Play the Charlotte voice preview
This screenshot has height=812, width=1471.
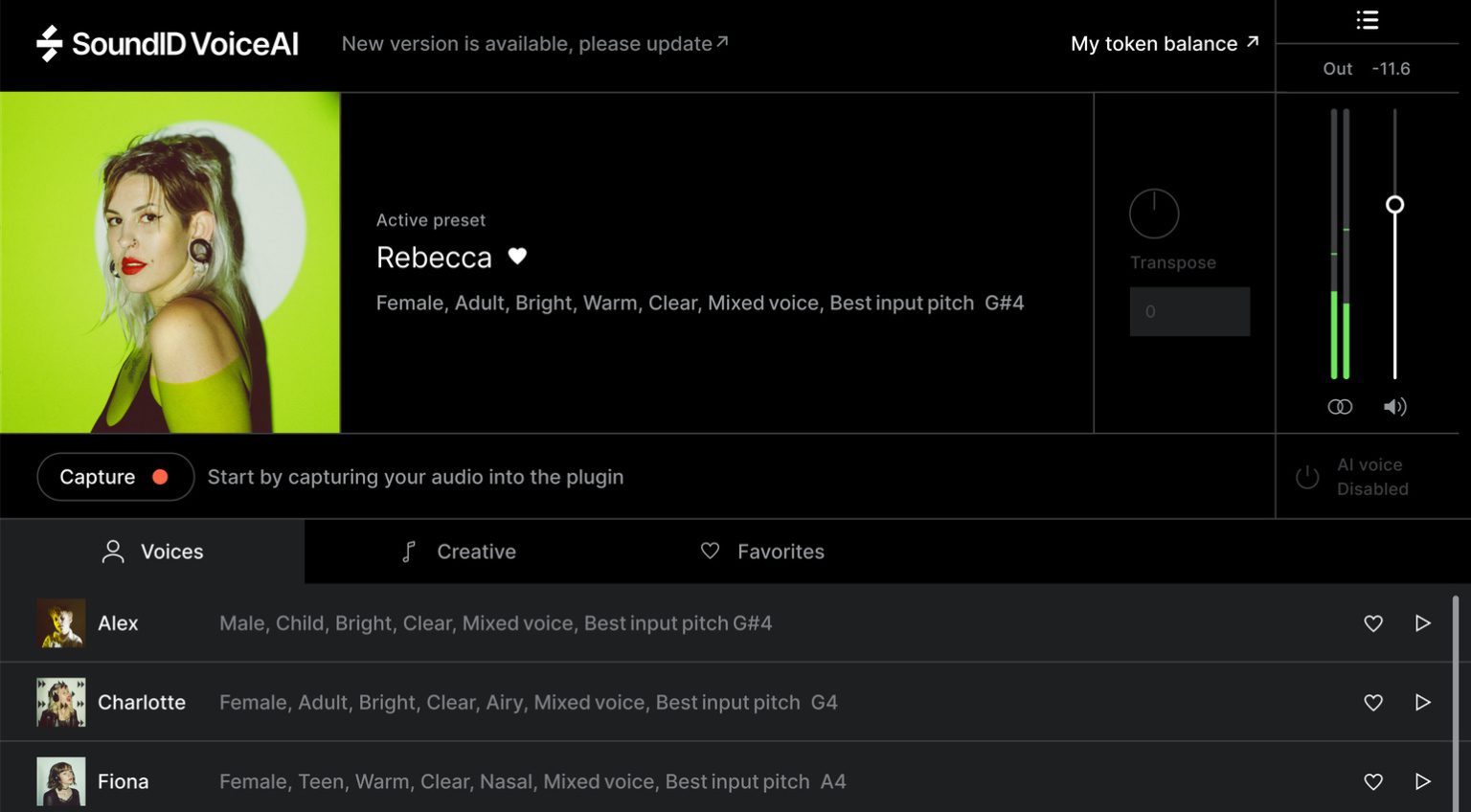[x=1423, y=703]
